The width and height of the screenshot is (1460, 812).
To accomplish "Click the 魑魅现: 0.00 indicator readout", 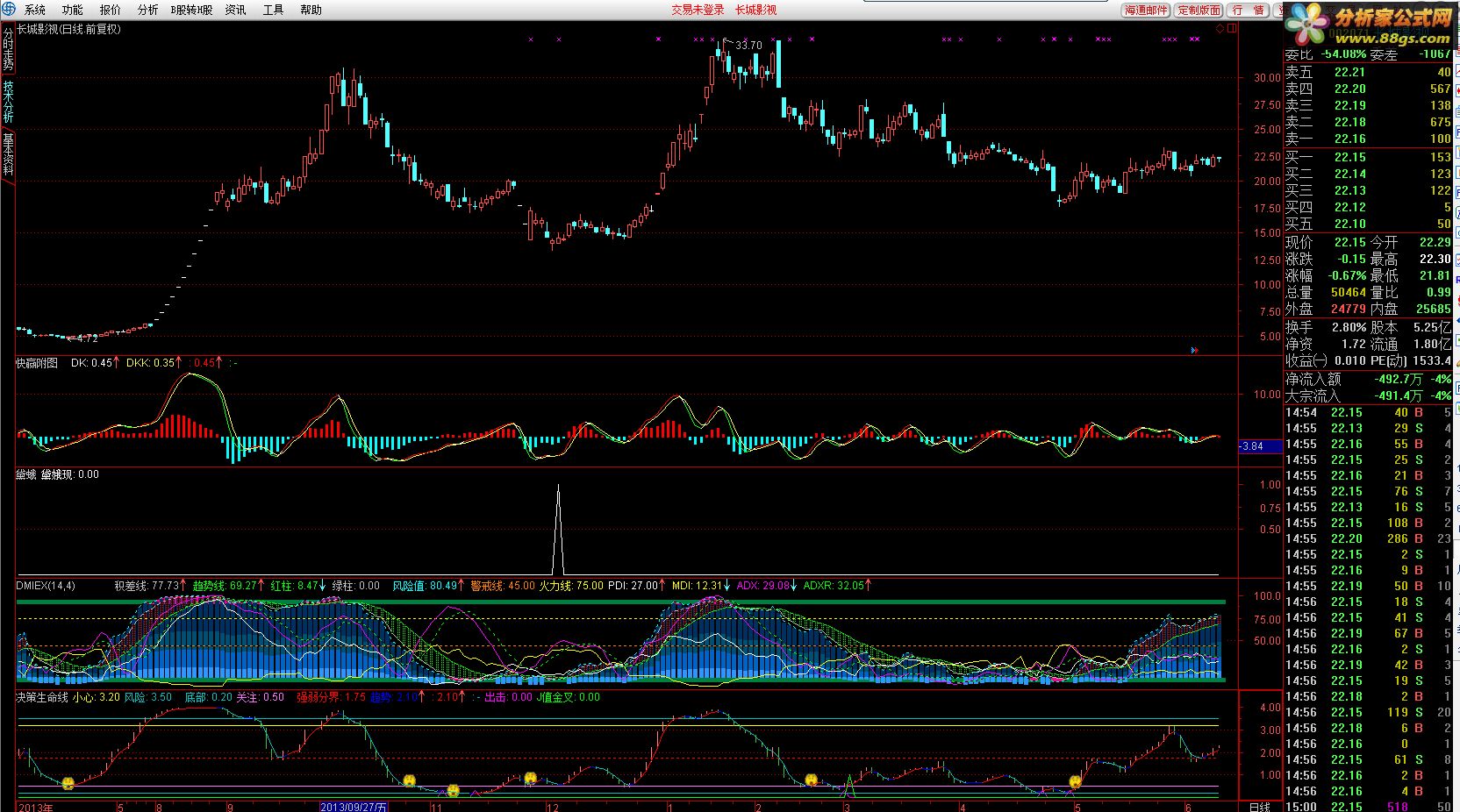I will [x=70, y=474].
